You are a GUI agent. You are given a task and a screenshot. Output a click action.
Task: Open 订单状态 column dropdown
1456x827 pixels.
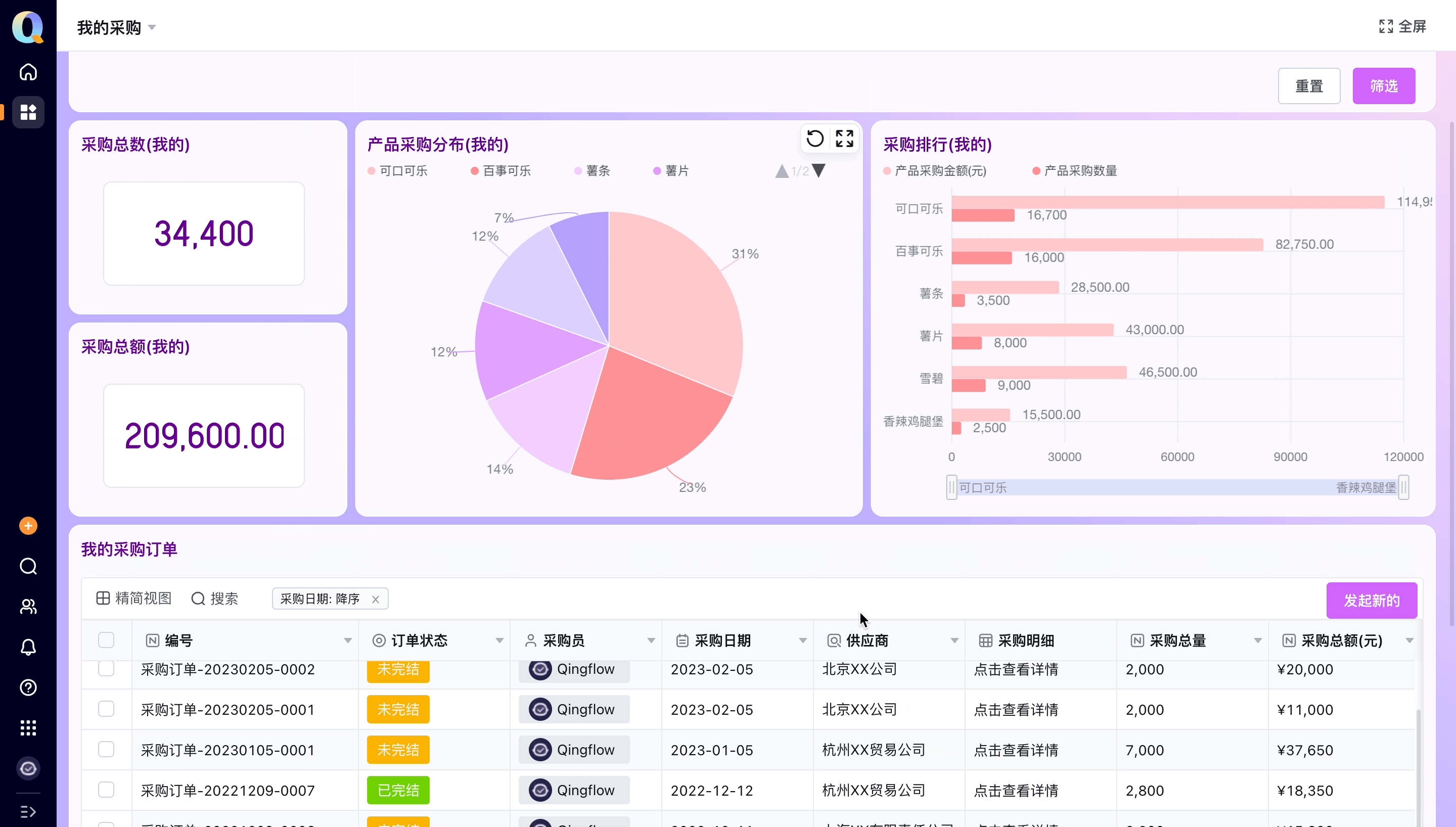pyautogui.click(x=499, y=640)
